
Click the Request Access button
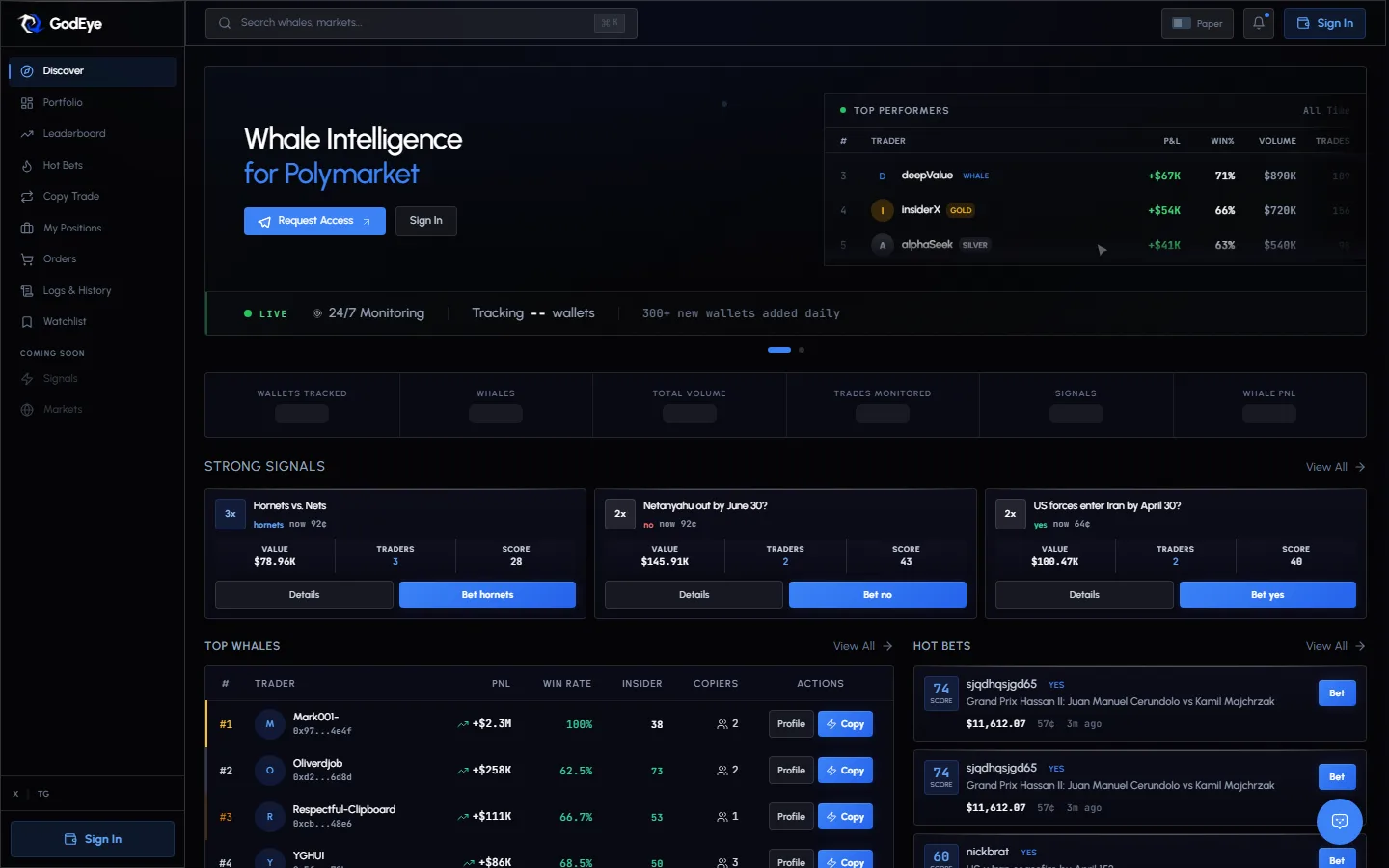coord(314,221)
